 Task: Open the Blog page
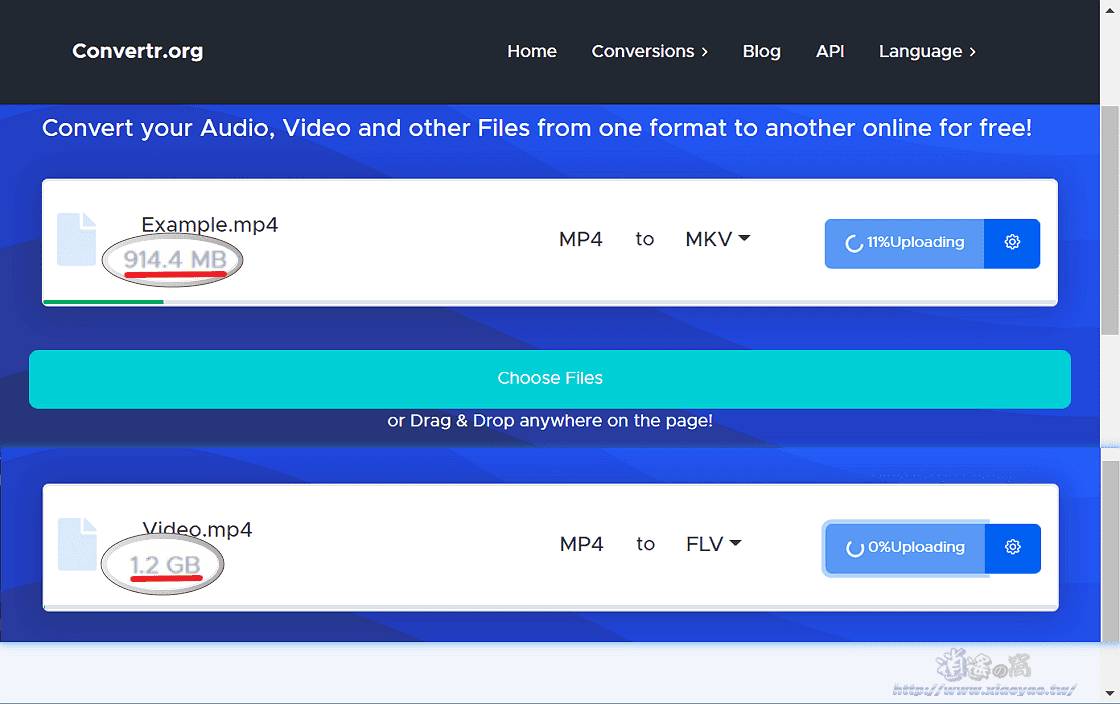[x=762, y=51]
